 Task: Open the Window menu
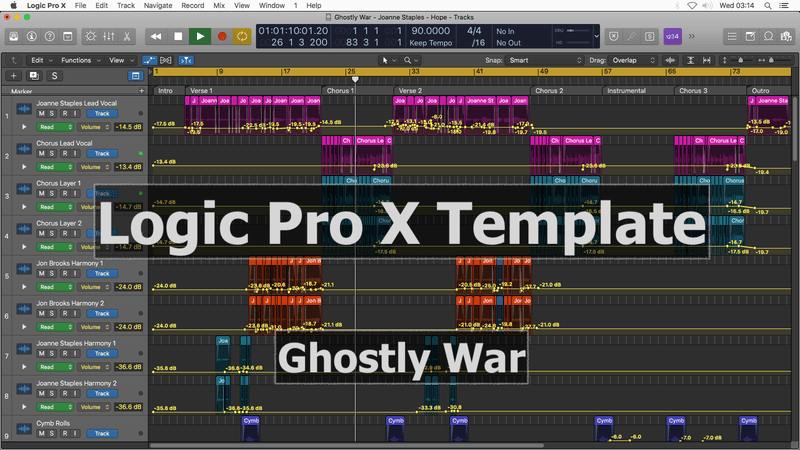point(271,6)
